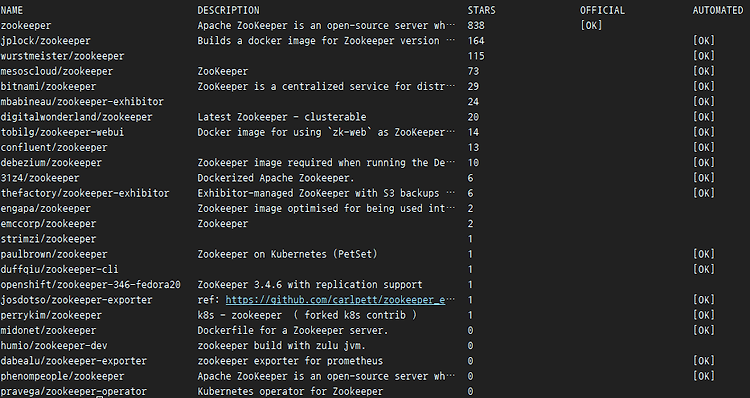
Task: Click AUTOMATED [OK] for debezium/zookeeper
Action: (x=704, y=163)
